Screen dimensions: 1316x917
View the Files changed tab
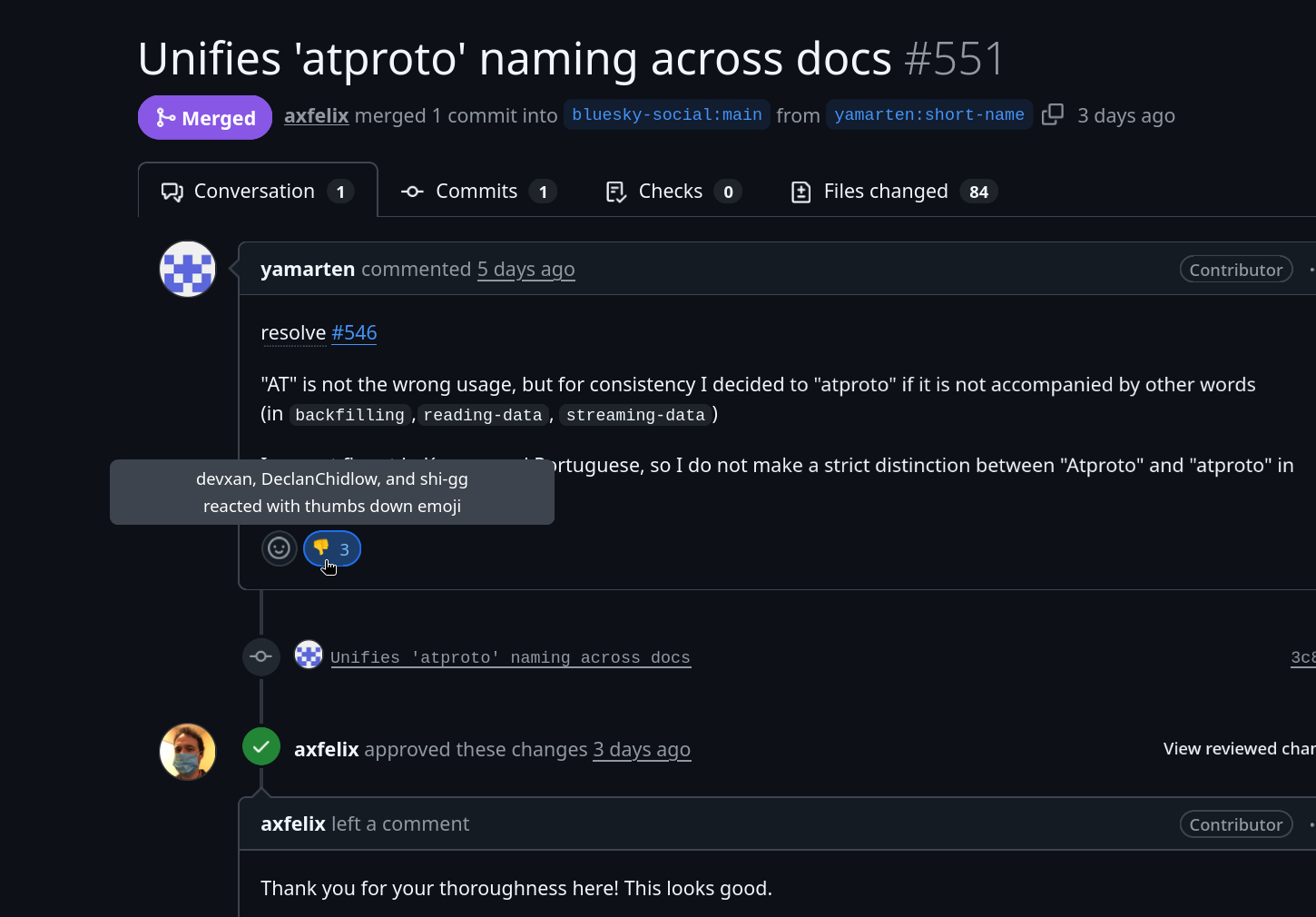coord(893,192)
